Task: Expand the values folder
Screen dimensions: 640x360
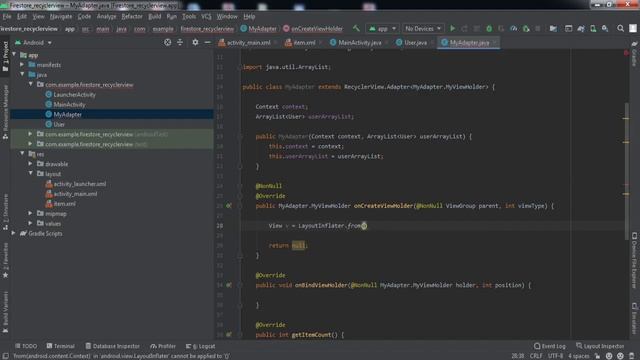Action: (x=30, y=223)
